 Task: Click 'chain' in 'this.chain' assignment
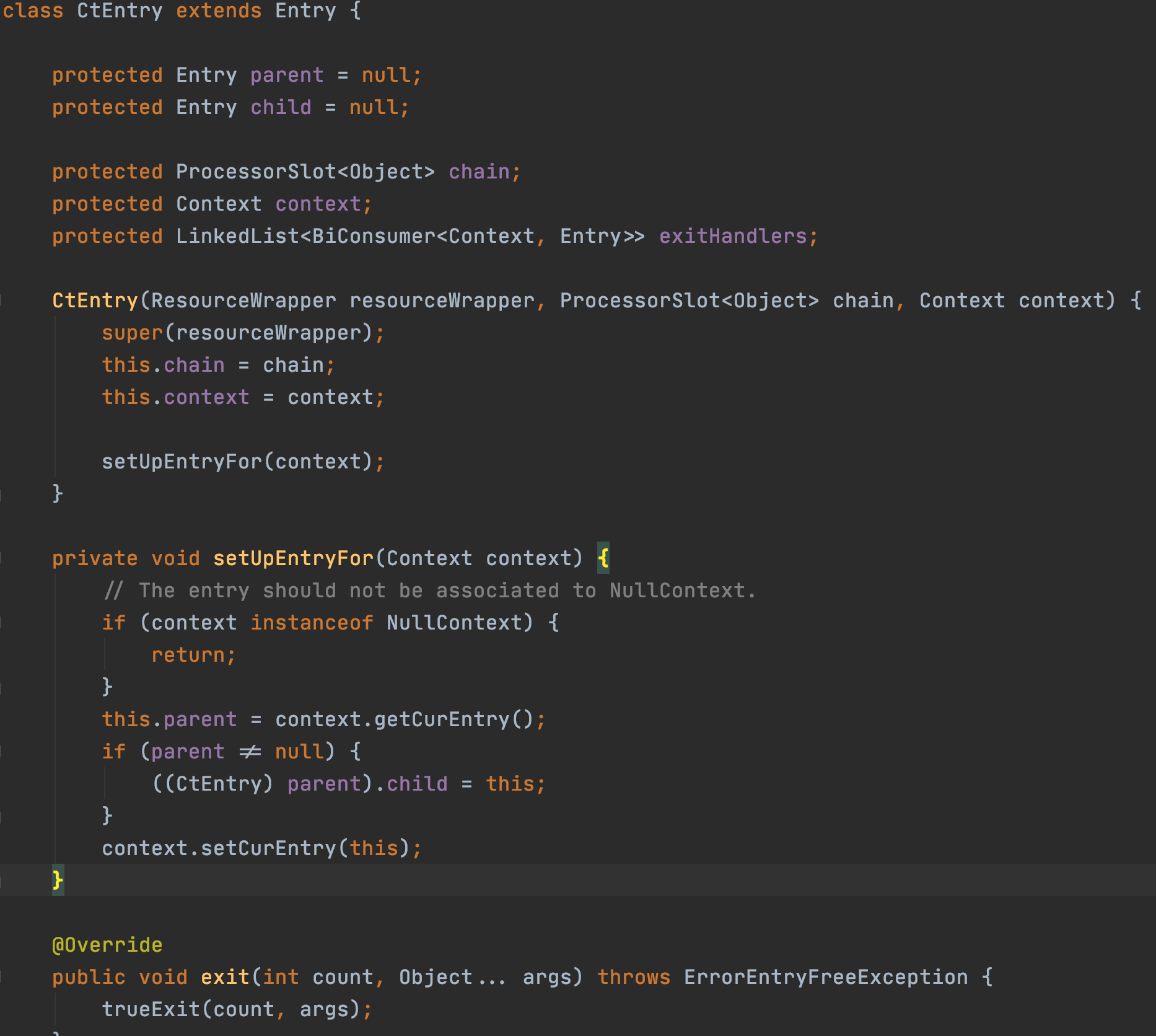click(194, 366)
